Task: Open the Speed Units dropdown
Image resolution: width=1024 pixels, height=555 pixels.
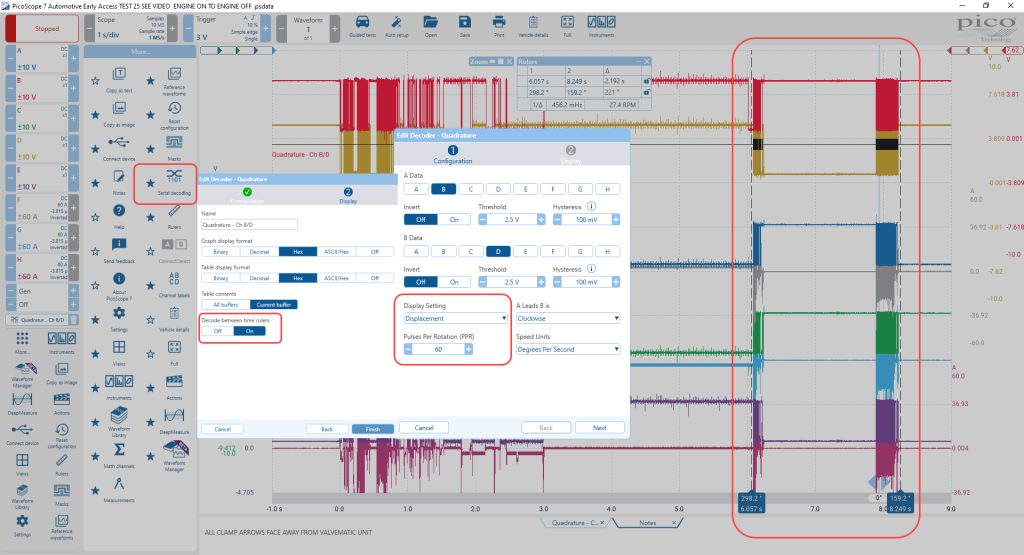Action: (568, 349)
